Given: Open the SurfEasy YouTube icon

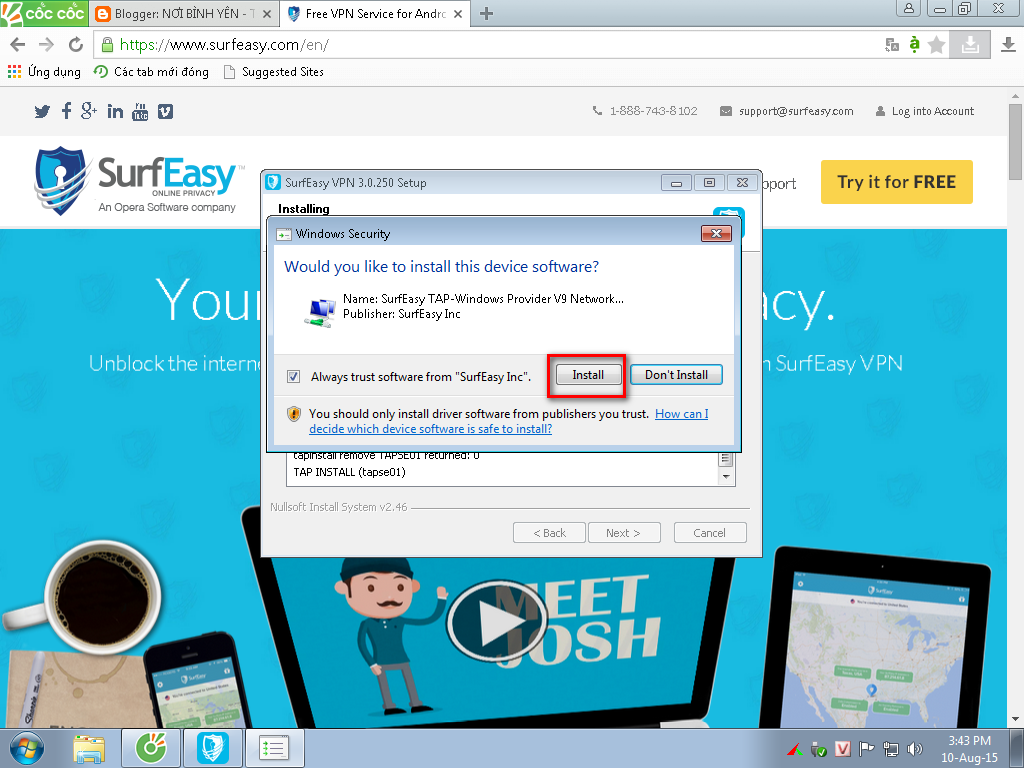Looking at the screenshot, I should click(x=140, y=112).
